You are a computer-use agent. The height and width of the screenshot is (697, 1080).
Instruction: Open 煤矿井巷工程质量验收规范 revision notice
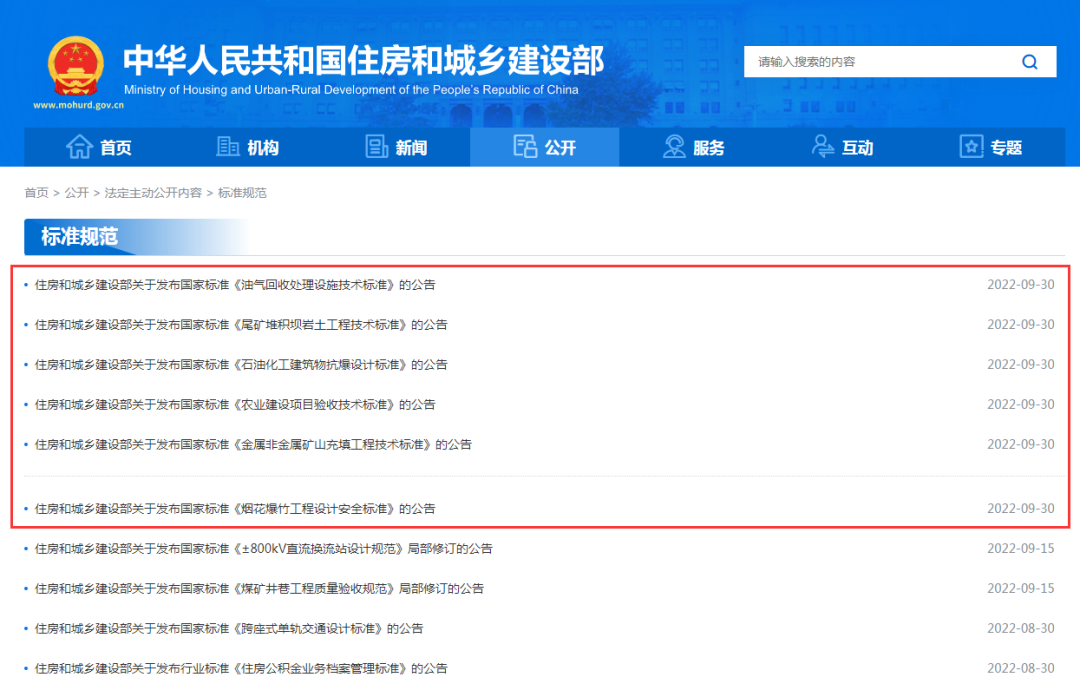[x=259, y=589]
